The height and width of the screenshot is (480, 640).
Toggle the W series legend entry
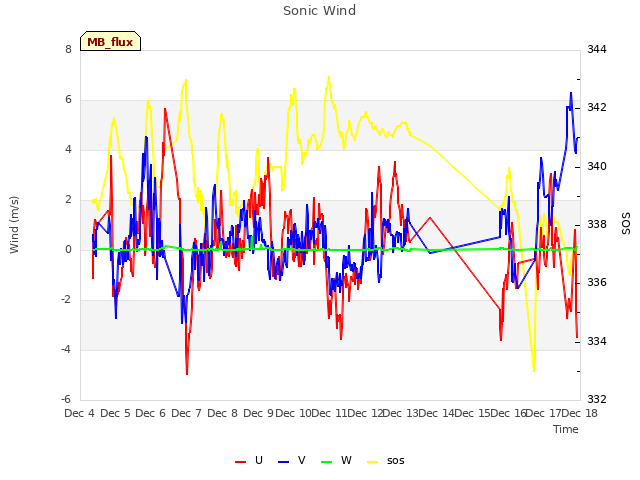point(336,460)
